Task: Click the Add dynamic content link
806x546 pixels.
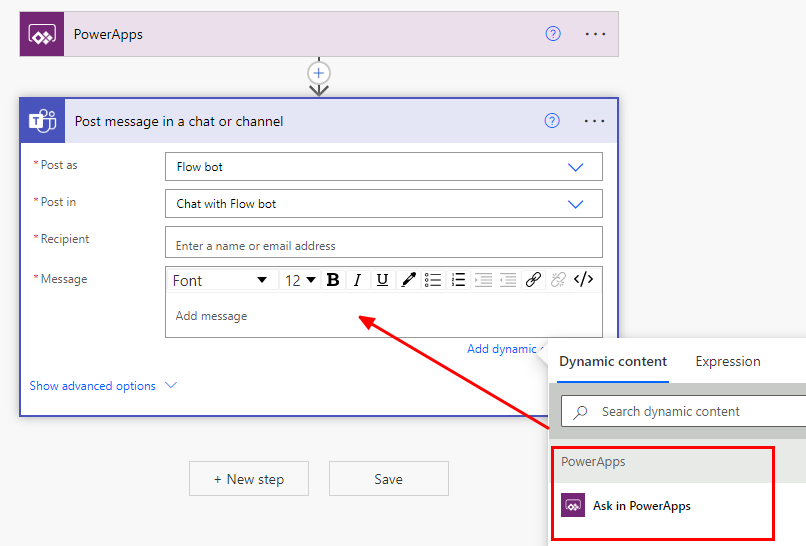Action: [x=505, y=349]
